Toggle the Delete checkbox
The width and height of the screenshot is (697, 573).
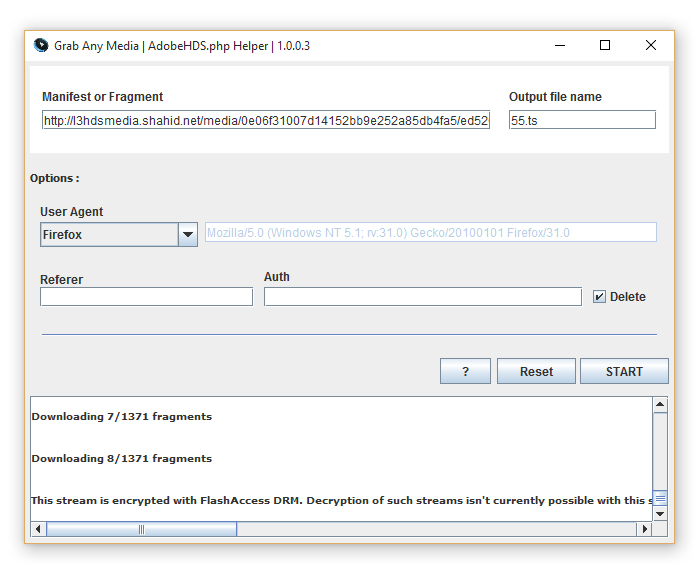click(x=599, y=297)
